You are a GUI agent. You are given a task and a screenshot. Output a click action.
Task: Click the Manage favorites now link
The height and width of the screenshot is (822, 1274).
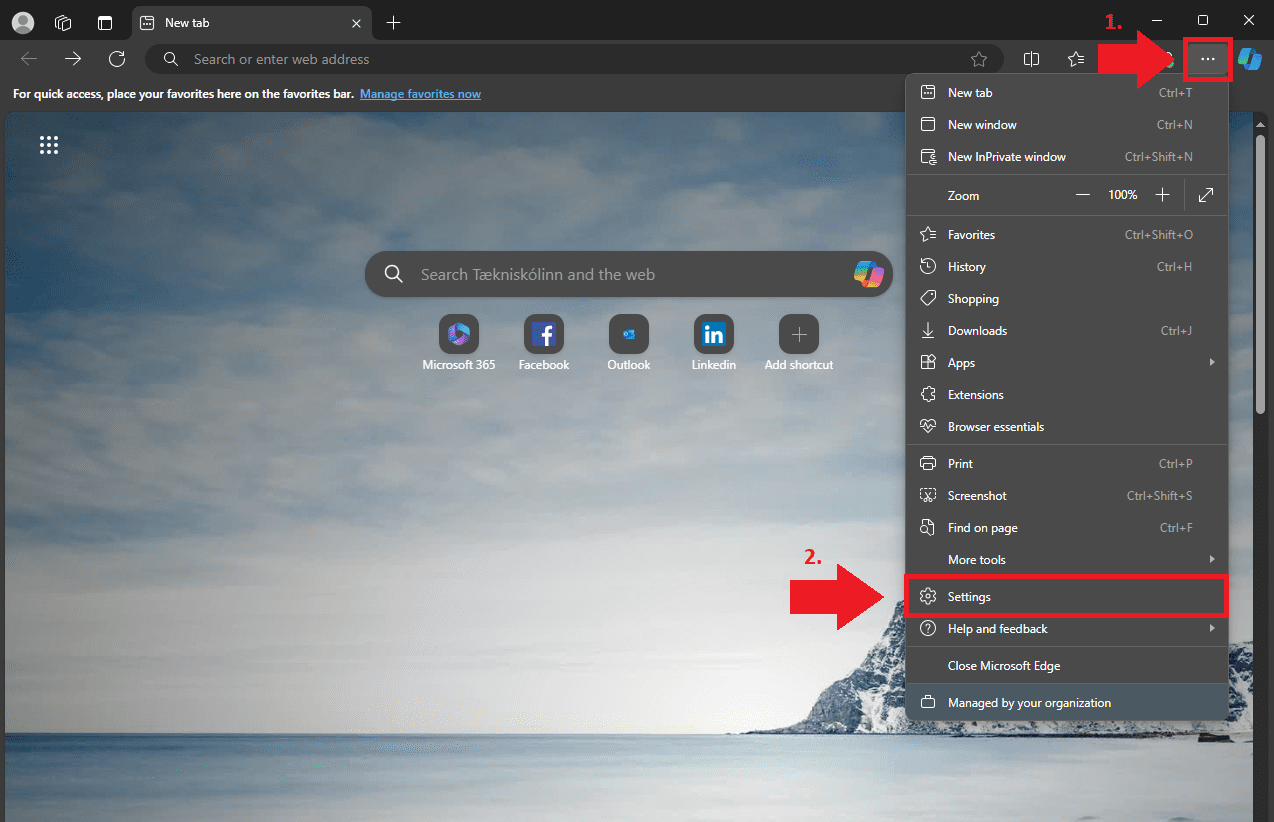point(420,94)
